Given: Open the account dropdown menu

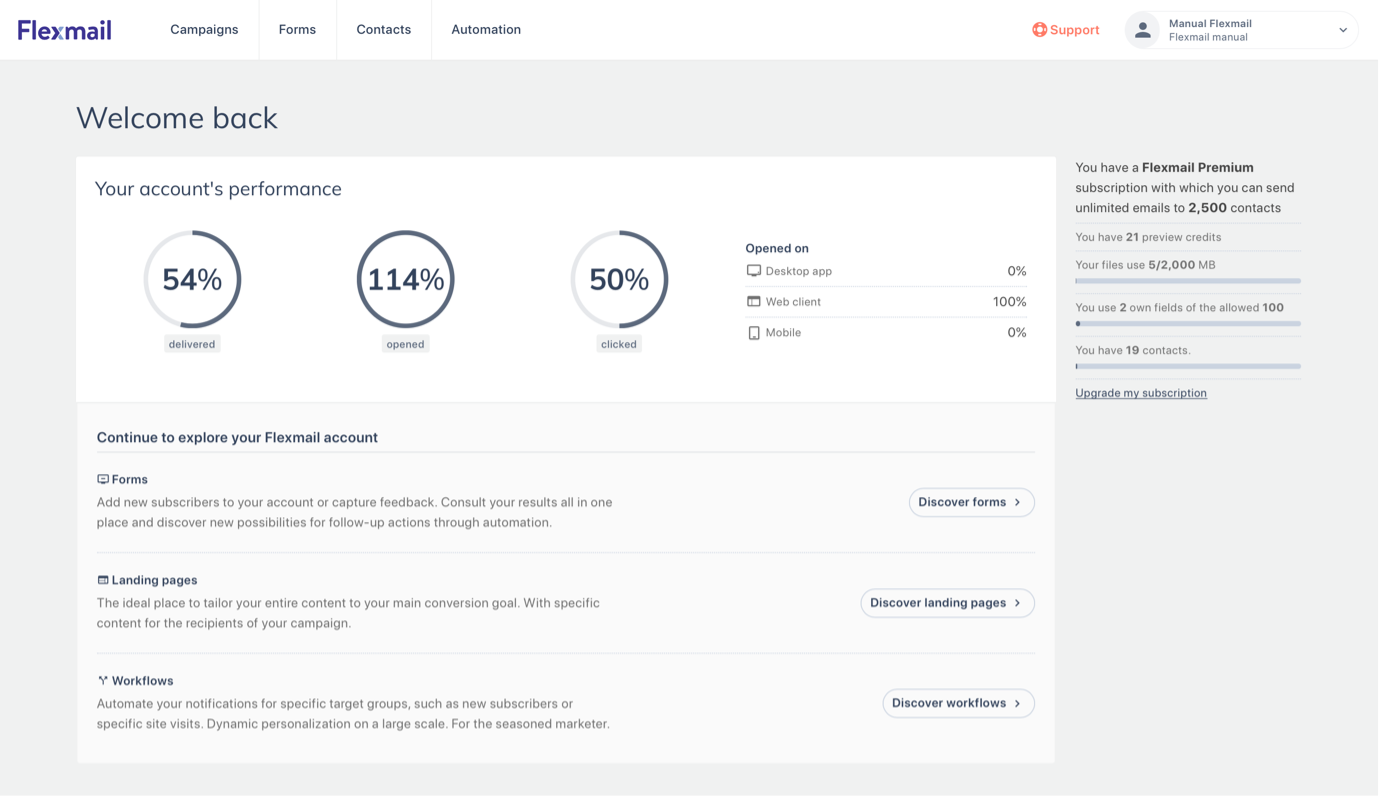Looking at the screenshot, I should (x=1341, y=30).
